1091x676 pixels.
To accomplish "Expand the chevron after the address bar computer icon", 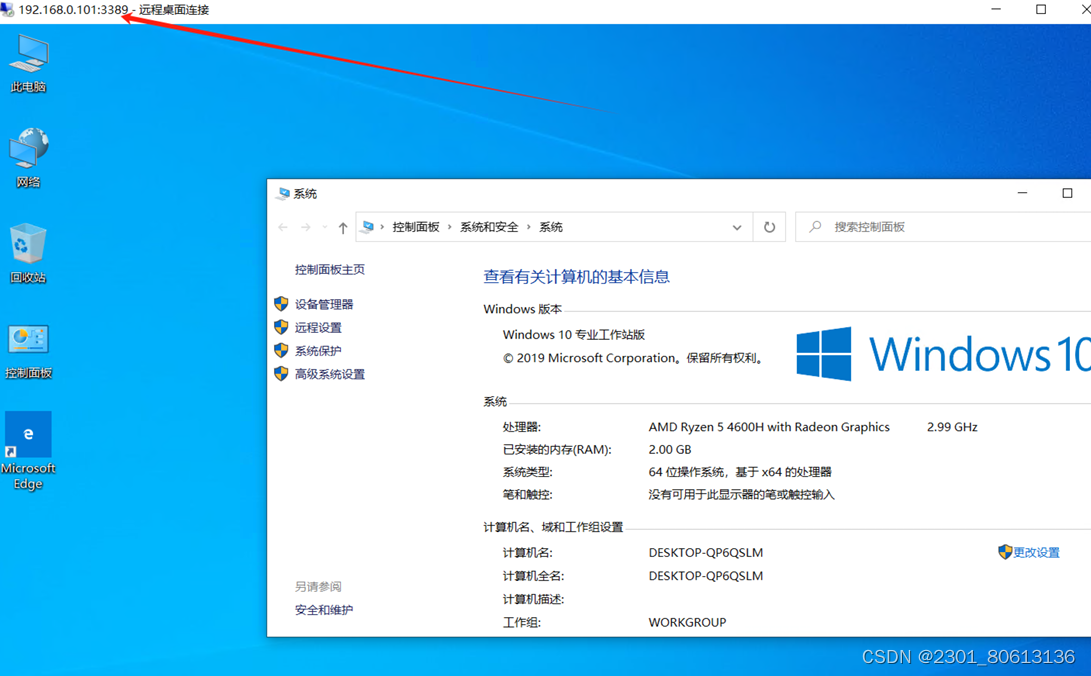I will tap(382, 227).
